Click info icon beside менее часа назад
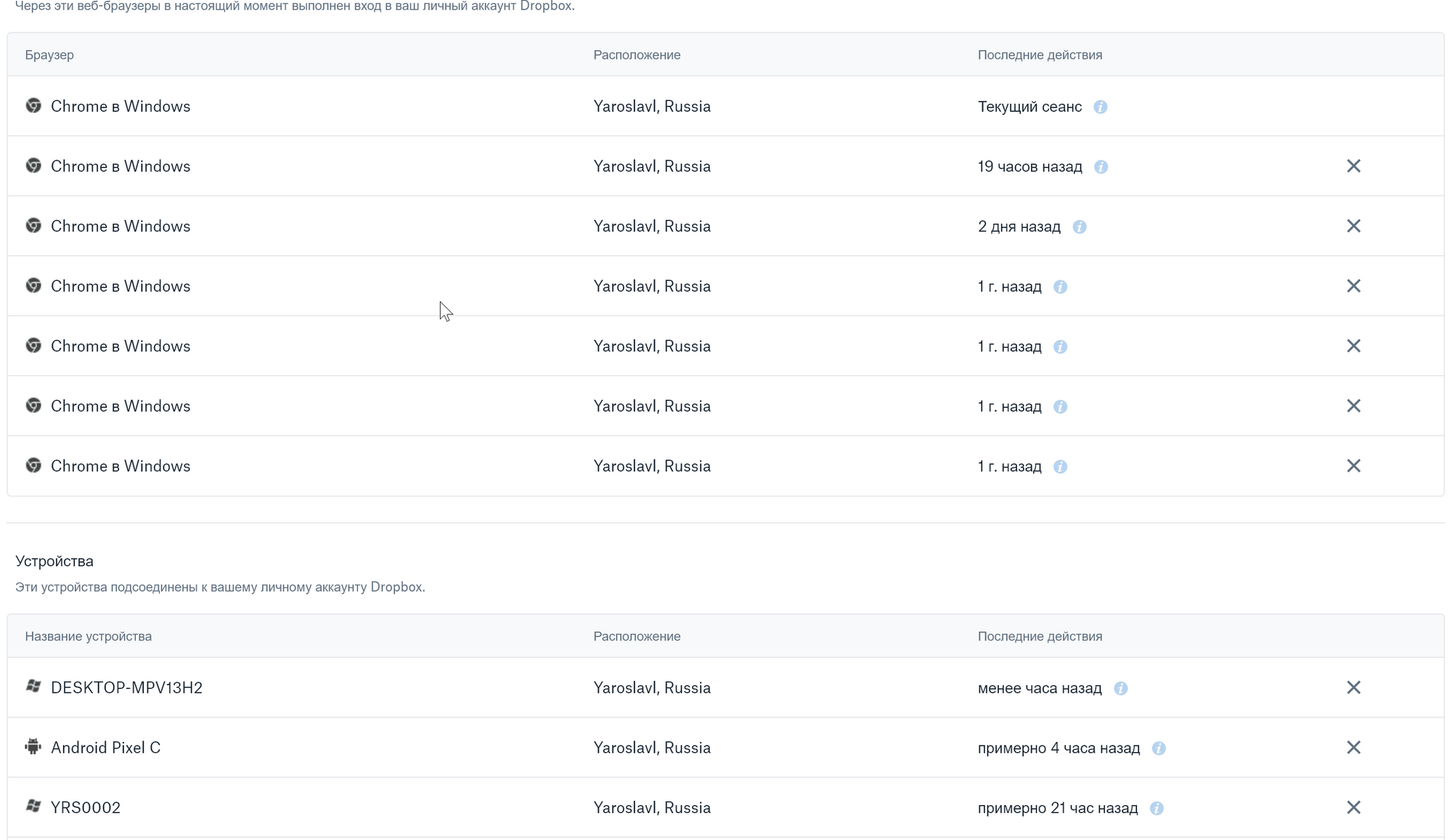This screenshot has height=840, width=1452. 1120,688
